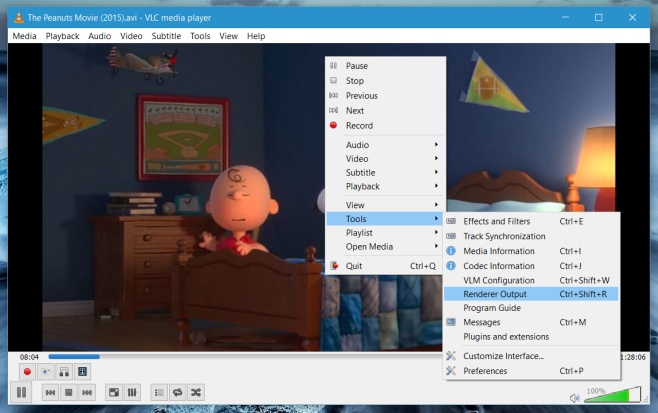Mute audio via speaker icon

coord(574,397)
